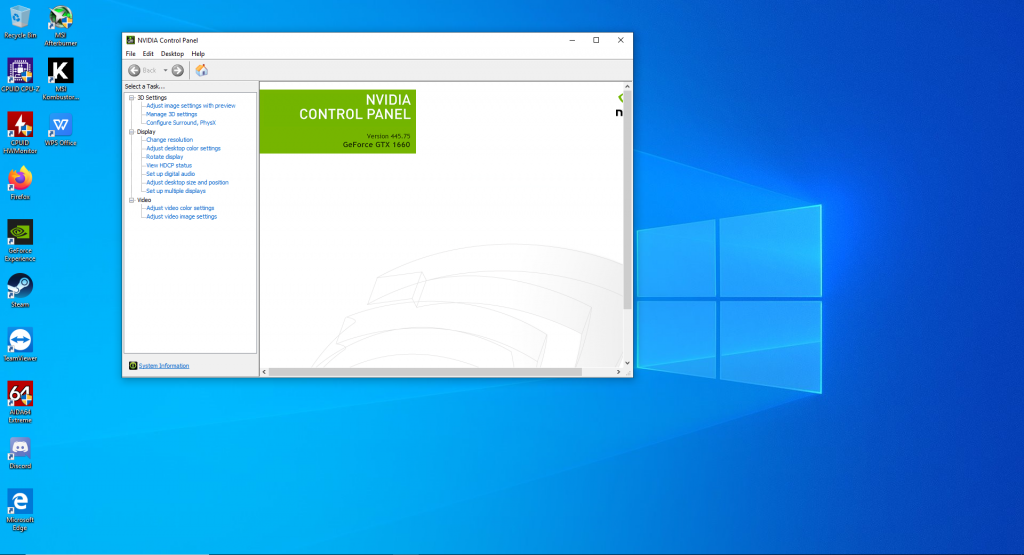The image size is (1024, 555).
Task: Select the MSI Kombustor desktop icon
Action: [61, 80]
